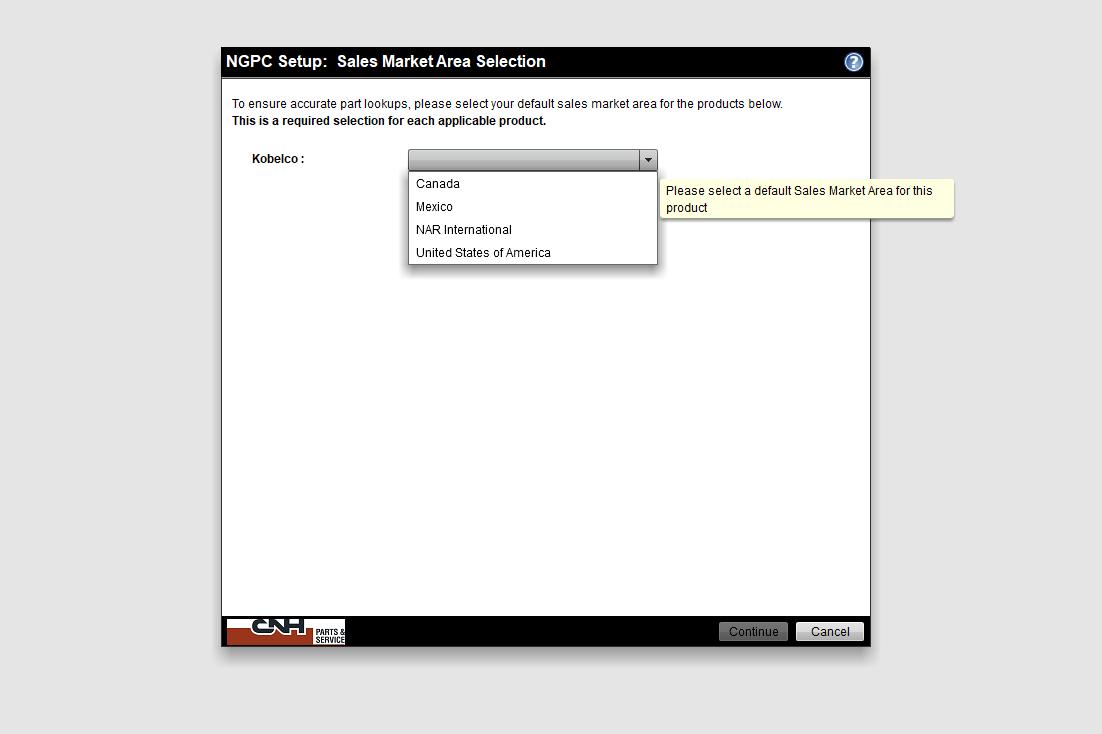
Task: Select Canada from the dropdown list
Action: pyautogui.click(x=533, y=184)
